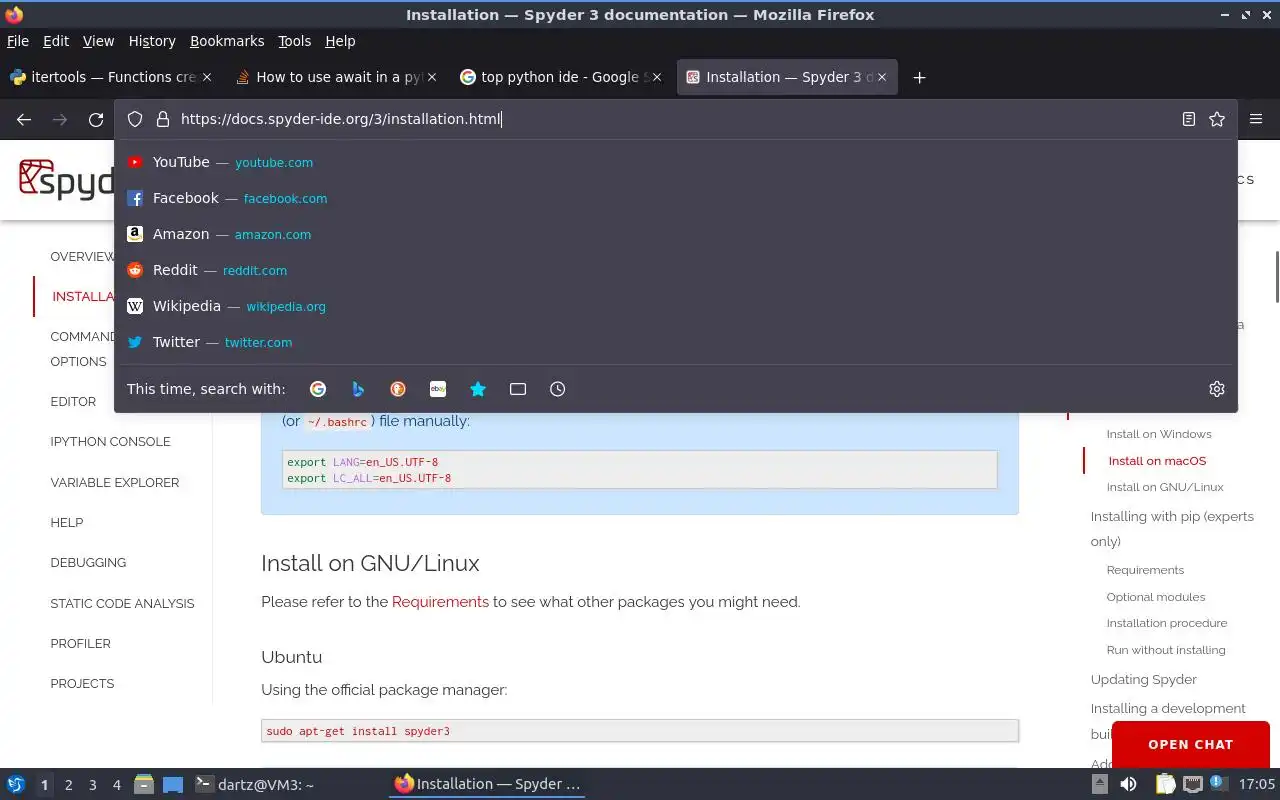Close the Installation Spyder 3 tab
This screenshot has height=800, width=1280.
pos(883,77)
